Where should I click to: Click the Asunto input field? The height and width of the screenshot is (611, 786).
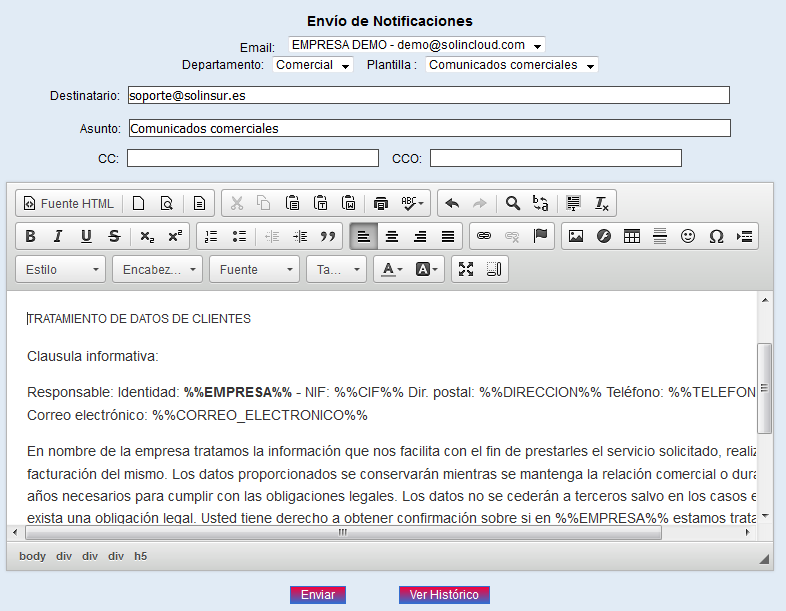[430, 128]
